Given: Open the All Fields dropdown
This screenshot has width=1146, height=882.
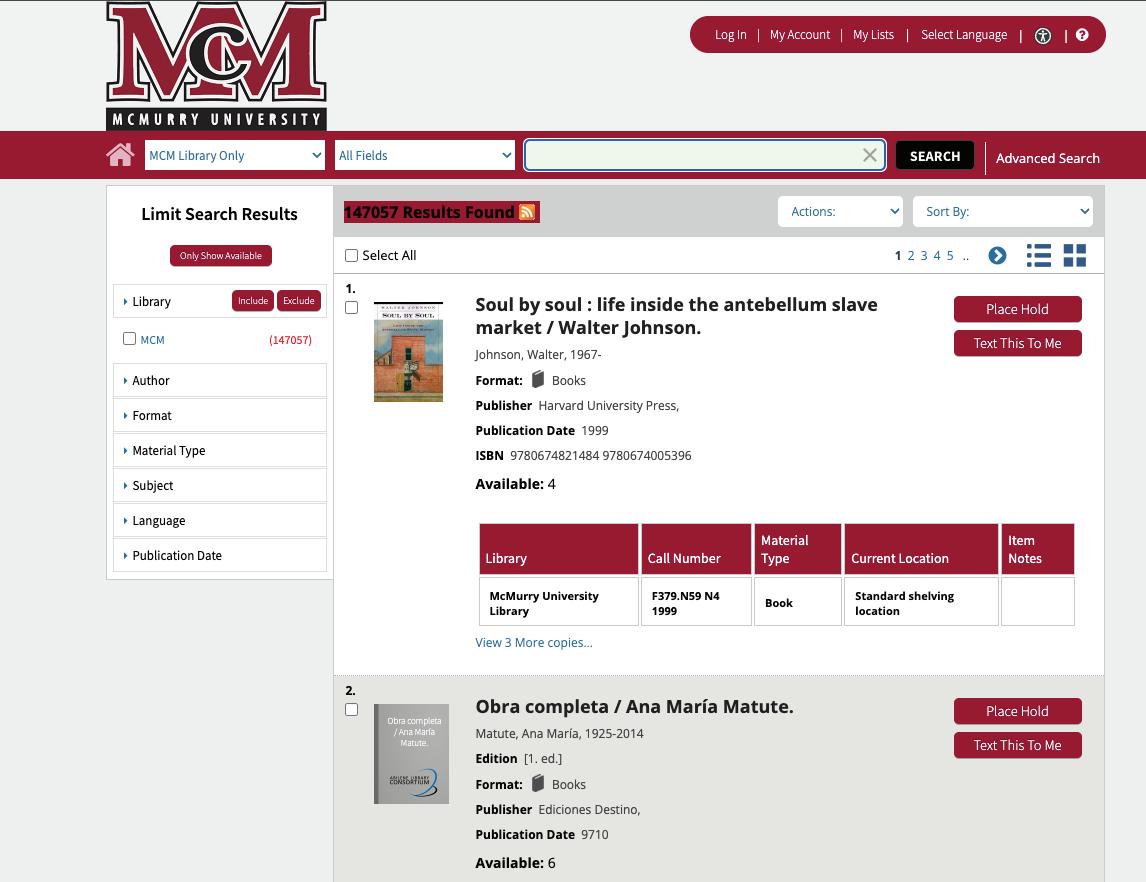Looking at the screenshot, I should tap(425, 155).
